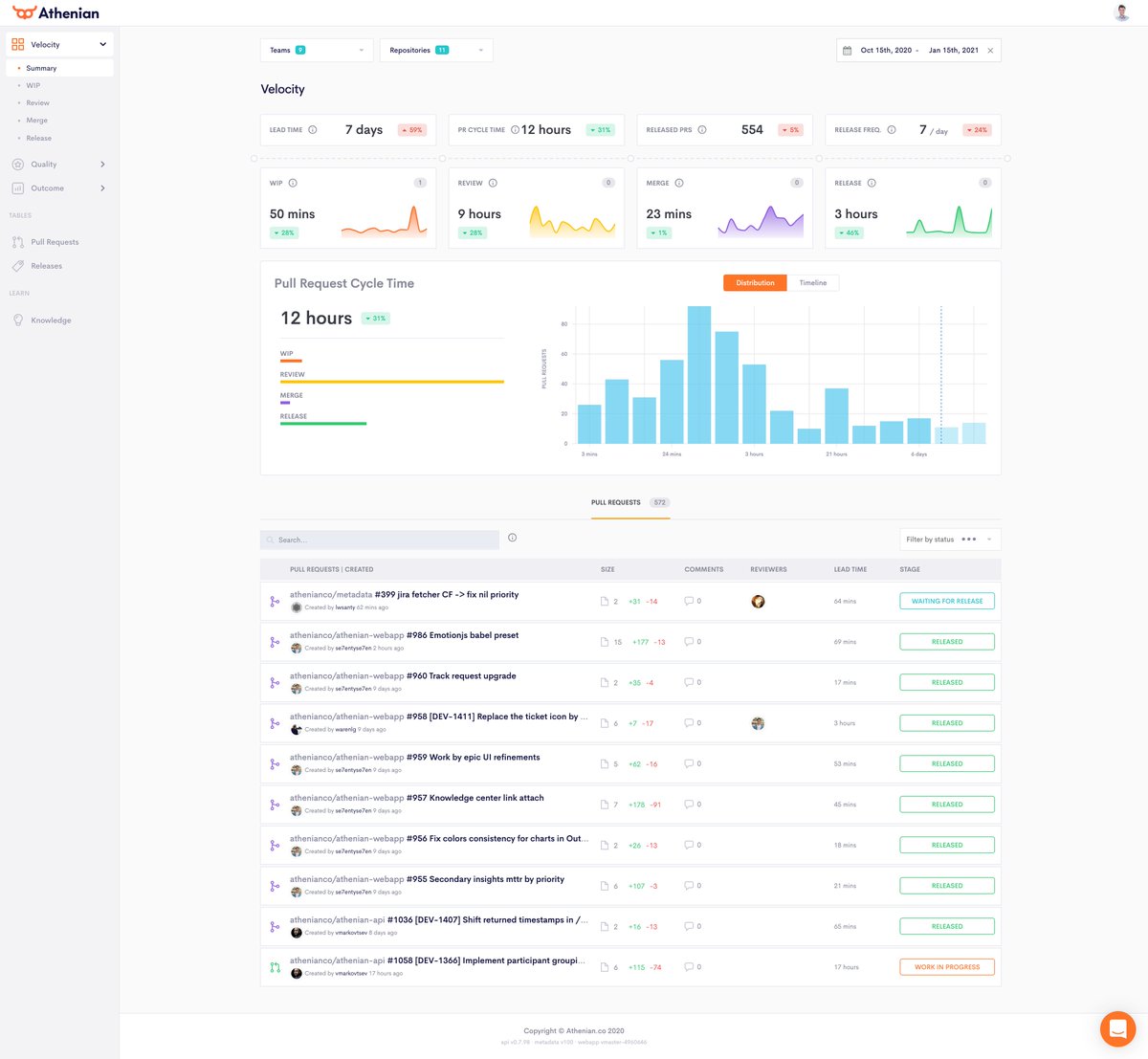Screen dimensions: 1148x1059
Task: Click the Waiting for Release stage button
Action: pos(947,602)
